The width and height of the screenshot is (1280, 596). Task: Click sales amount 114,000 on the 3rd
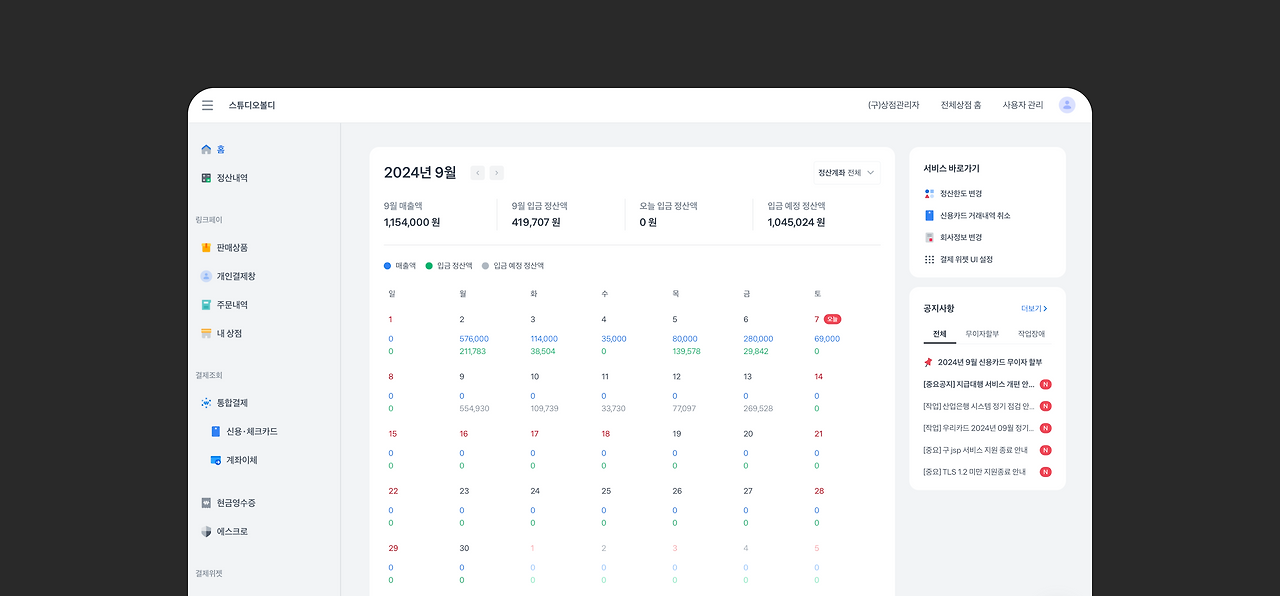coord(544,339)
